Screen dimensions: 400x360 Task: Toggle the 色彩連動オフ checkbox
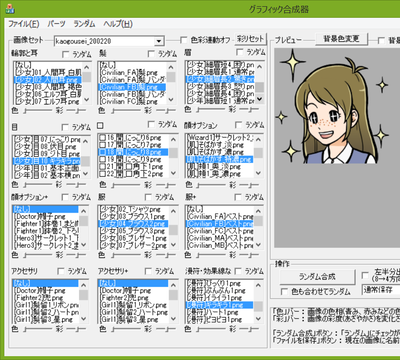[183, 40]
